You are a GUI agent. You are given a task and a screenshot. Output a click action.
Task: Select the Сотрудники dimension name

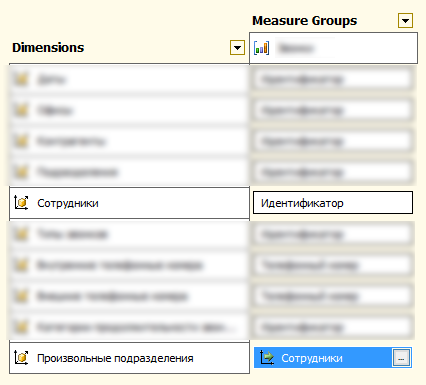tap(68, 203)
